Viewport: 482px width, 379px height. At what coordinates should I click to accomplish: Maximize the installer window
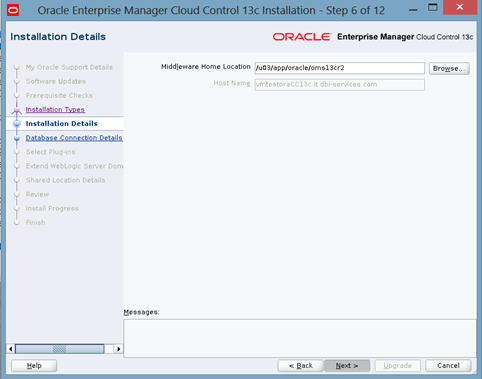433,7
